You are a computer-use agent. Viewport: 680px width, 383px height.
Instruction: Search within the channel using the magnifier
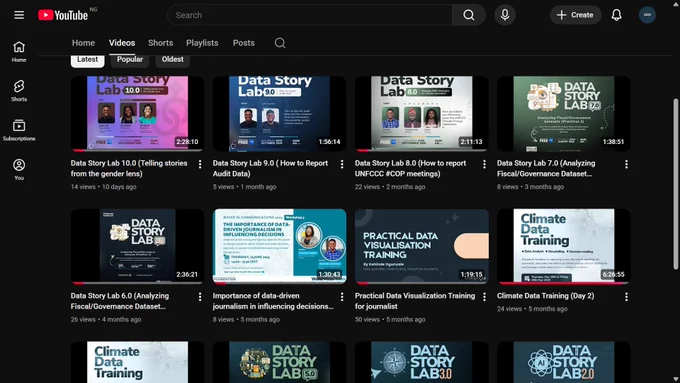(x=280, y=43)
